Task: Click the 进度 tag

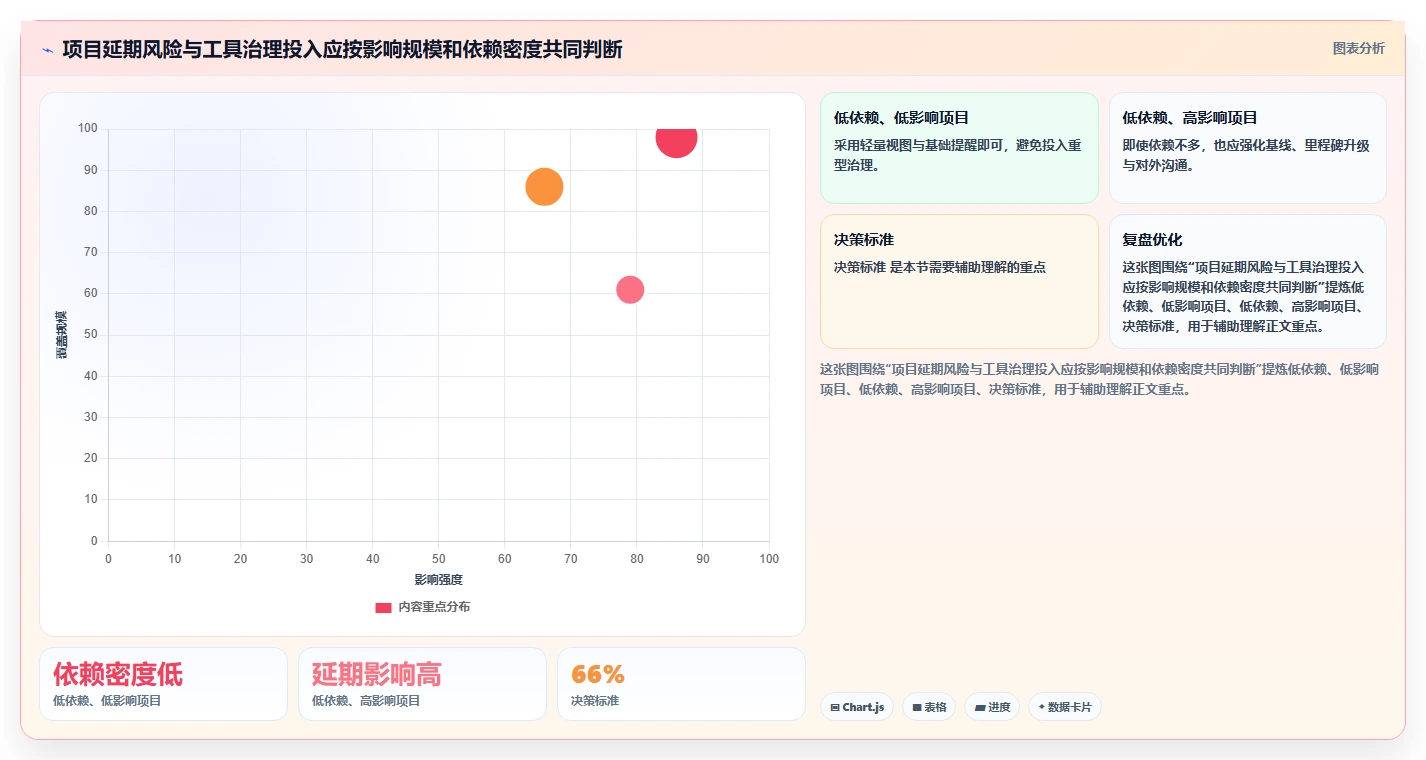Action: pos(992,707)
